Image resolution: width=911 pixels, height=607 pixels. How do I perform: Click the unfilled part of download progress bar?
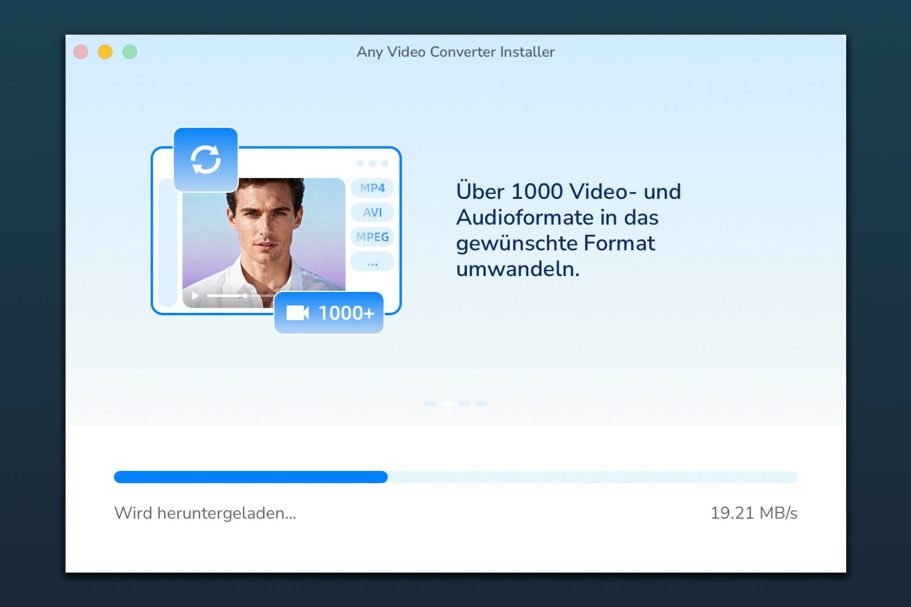(593, 477)
